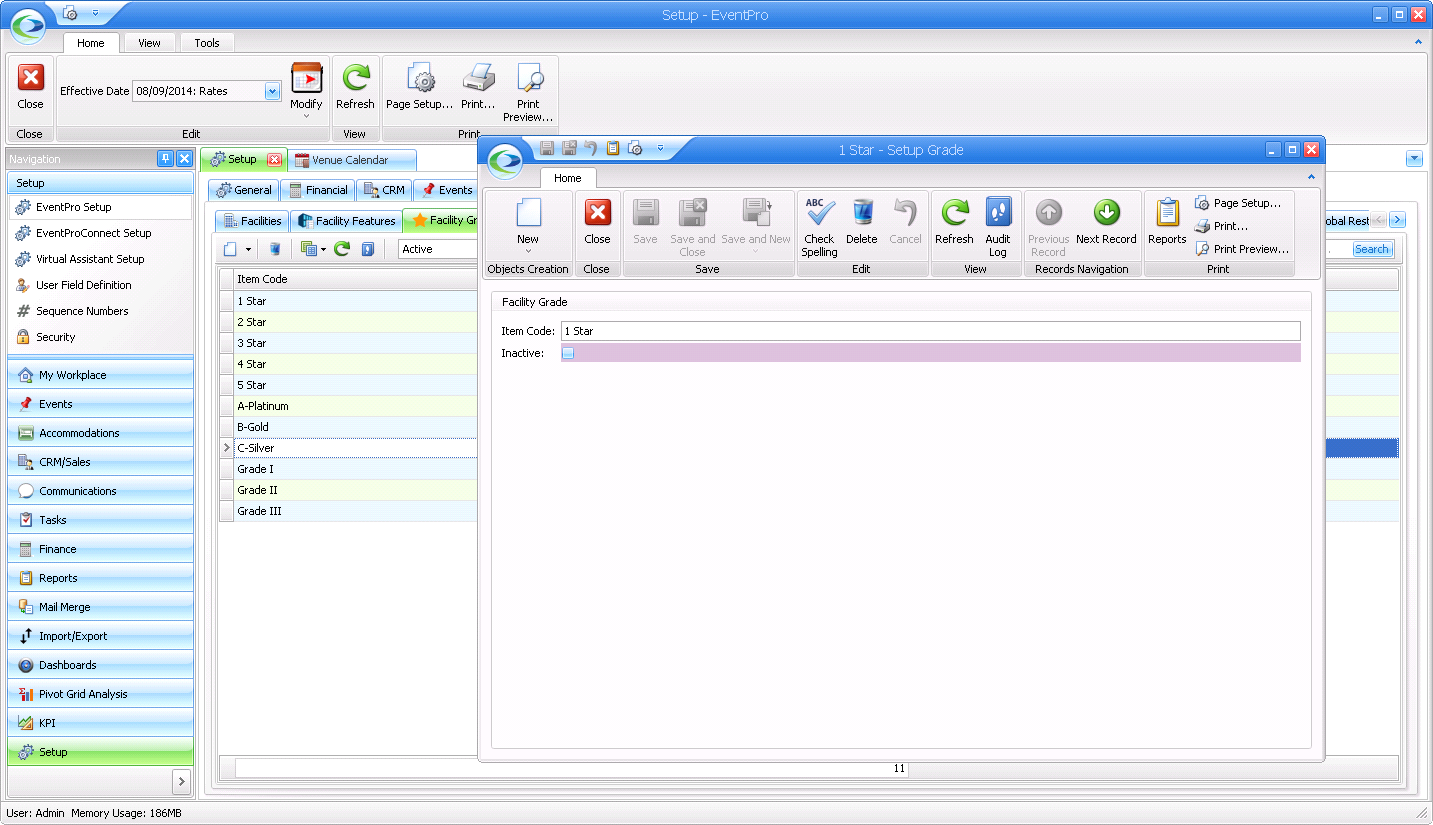Go to Next Record

(1106, 221)
